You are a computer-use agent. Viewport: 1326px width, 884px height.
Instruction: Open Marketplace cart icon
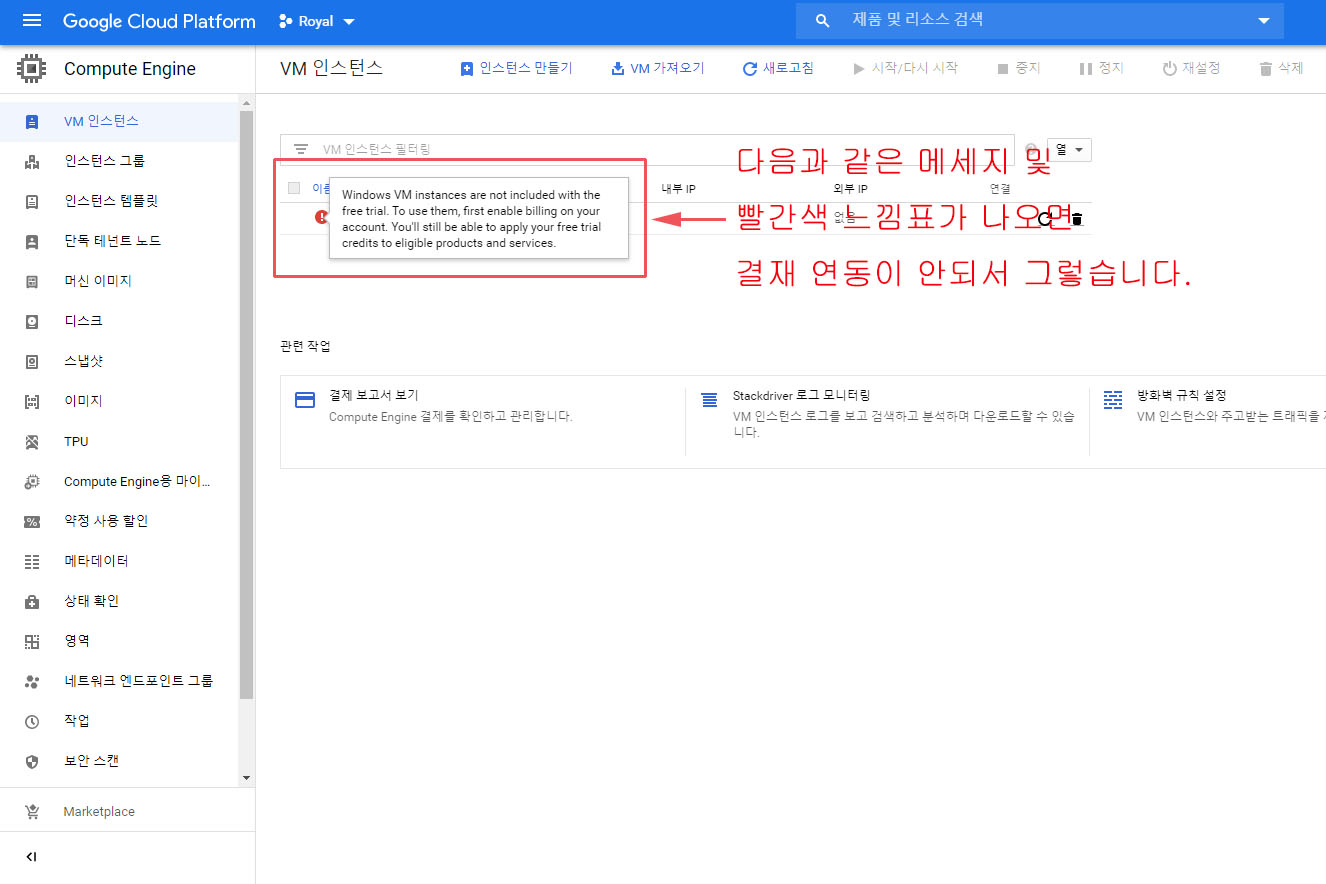[x=32, y=811]
